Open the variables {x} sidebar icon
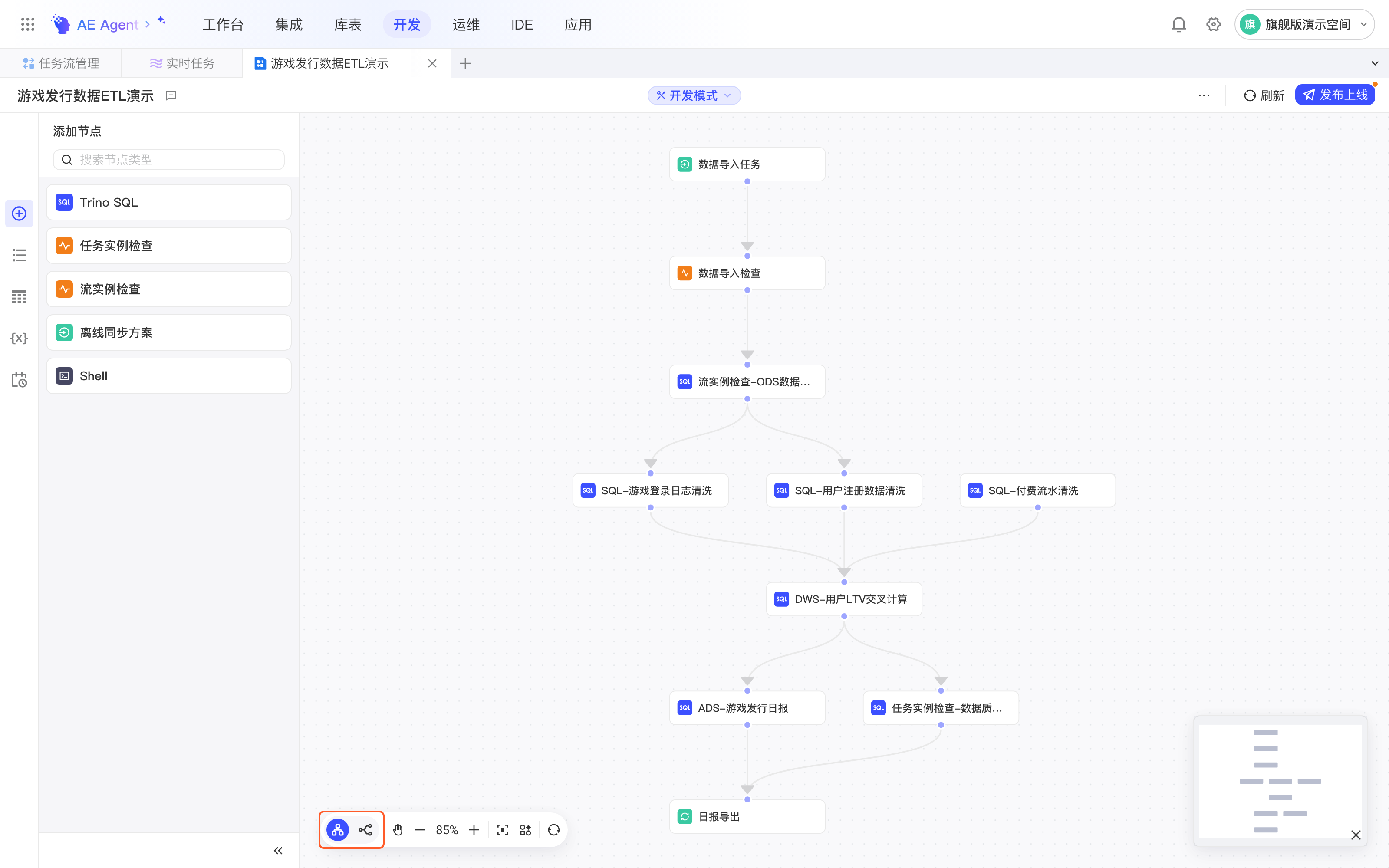Screen dimensions: 1389x868 [x=19, y=338]
